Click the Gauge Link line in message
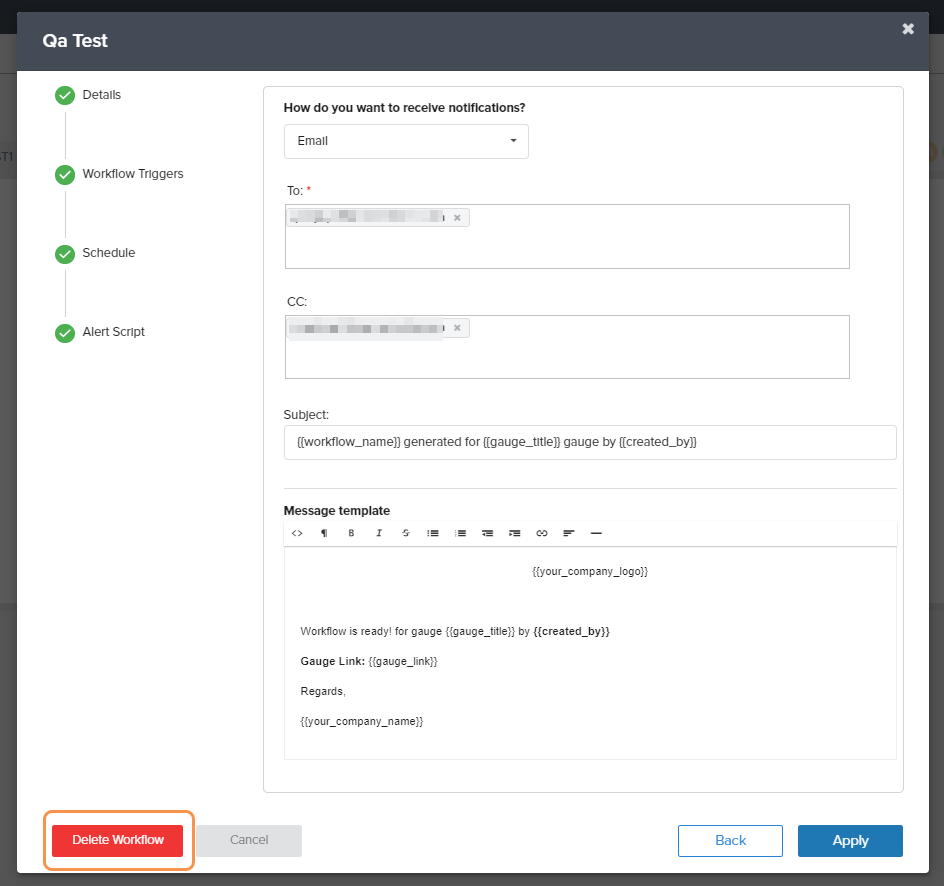The height and width of the screenshot is (886, 944). tap(368, 661)
